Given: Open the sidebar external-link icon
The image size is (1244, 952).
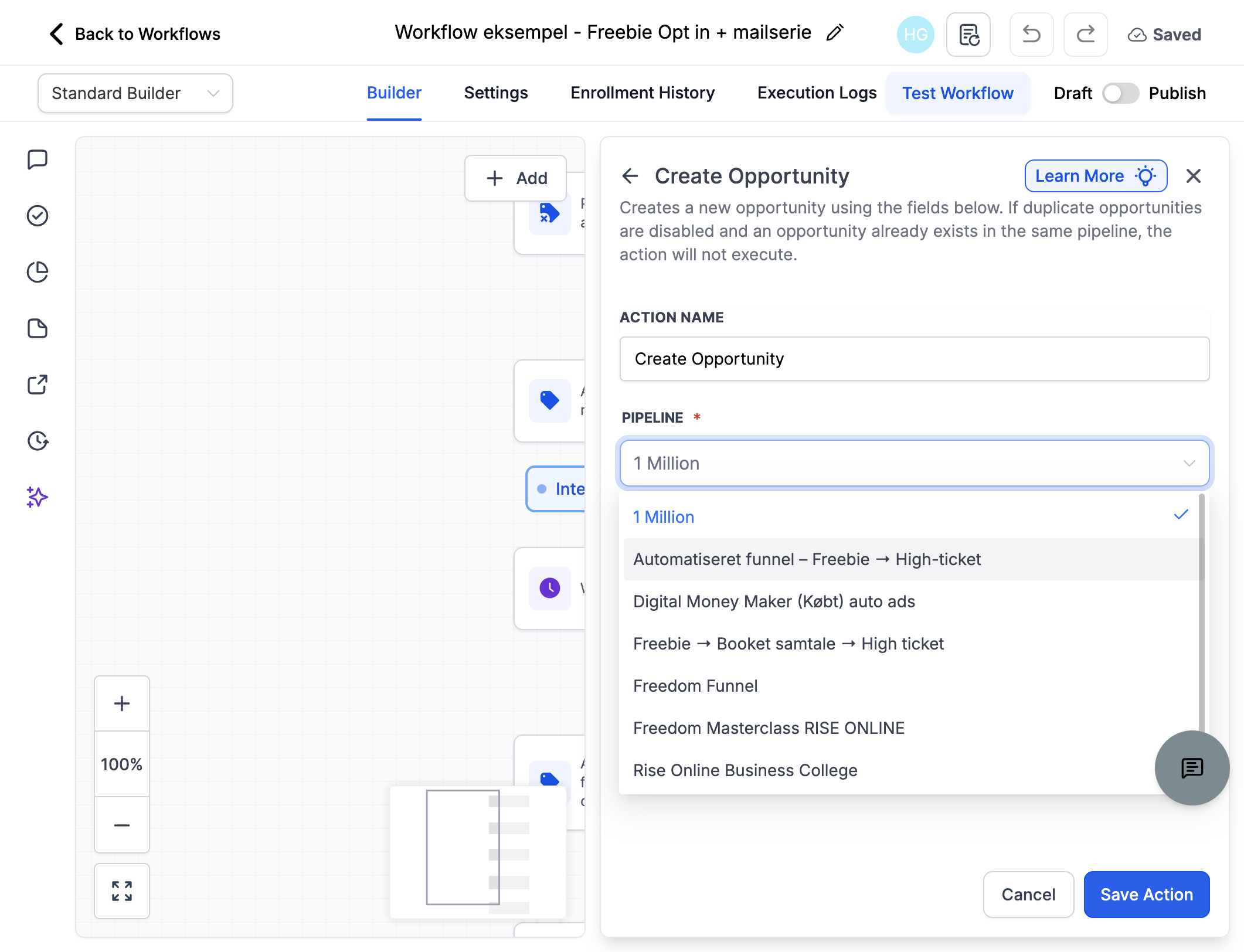Looking at the screenshot, I should (38, 385).
